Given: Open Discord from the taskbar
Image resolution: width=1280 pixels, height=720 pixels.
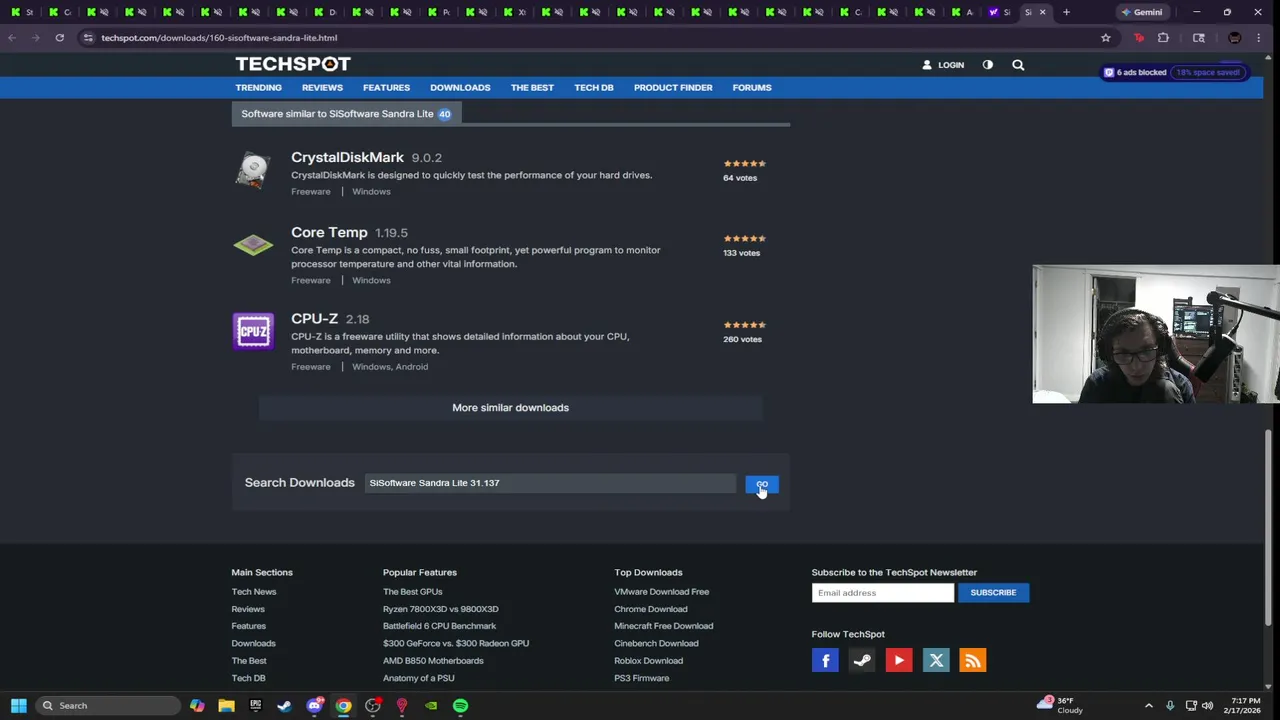Looking at the screenshot, I should 314,706.
